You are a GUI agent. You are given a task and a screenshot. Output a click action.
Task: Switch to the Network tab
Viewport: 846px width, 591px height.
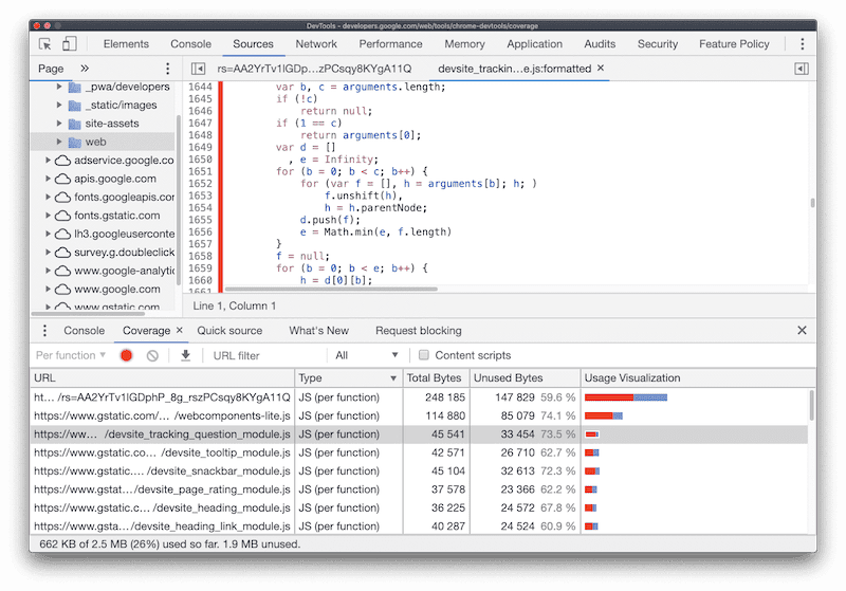(x=316, y=44)
